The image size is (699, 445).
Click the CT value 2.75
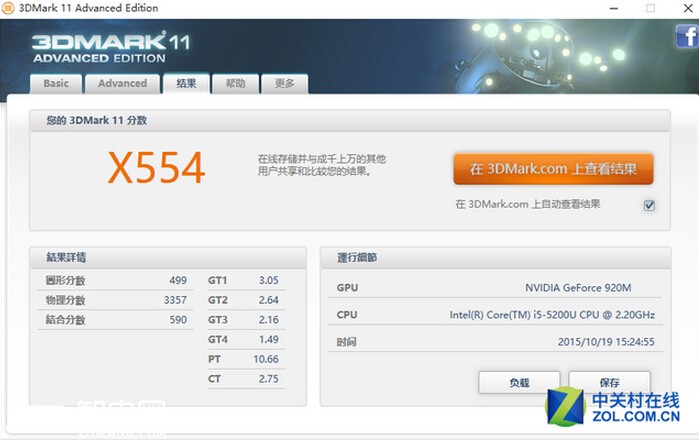268,379
